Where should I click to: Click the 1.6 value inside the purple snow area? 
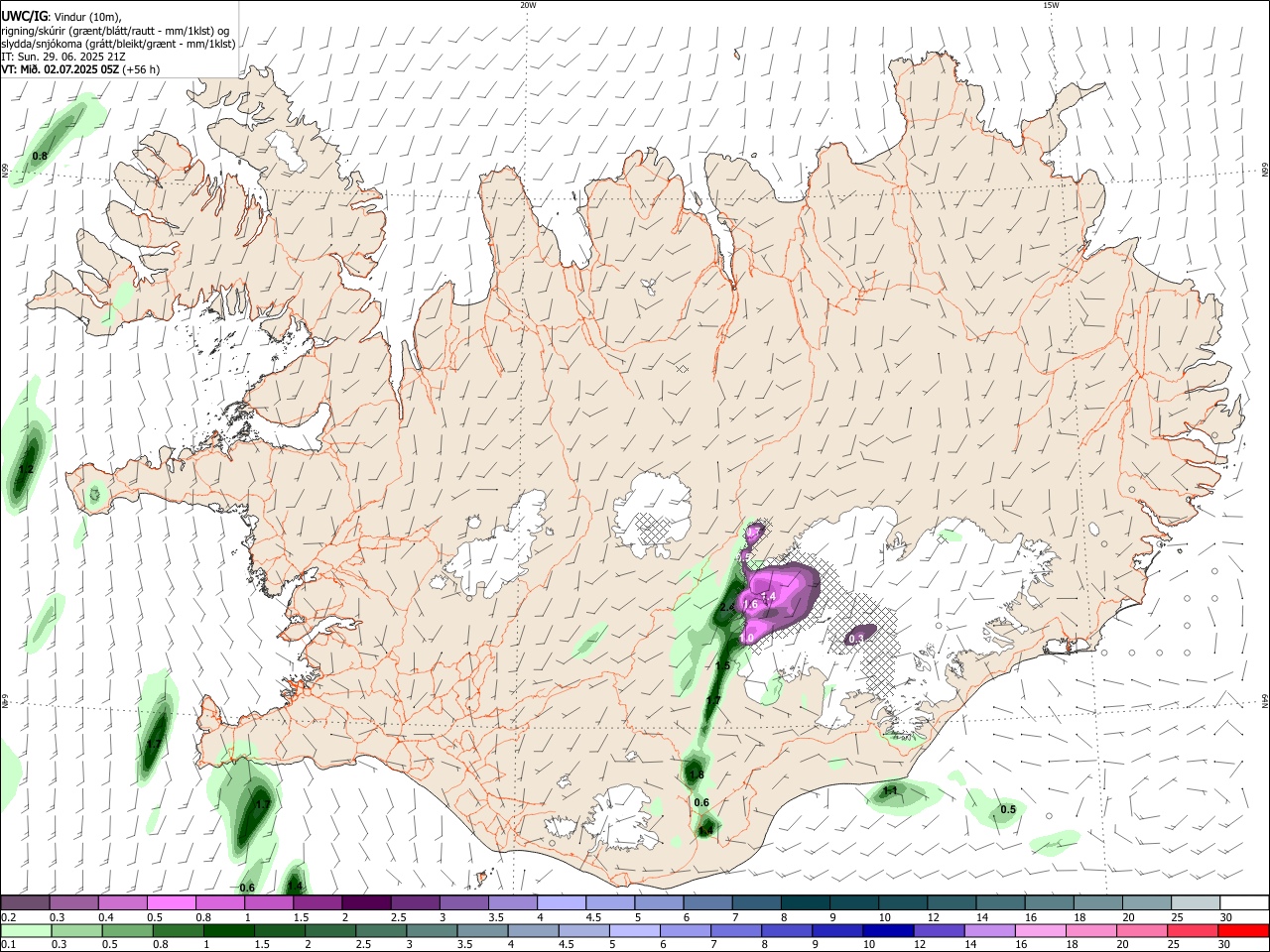tap(750, 605)
